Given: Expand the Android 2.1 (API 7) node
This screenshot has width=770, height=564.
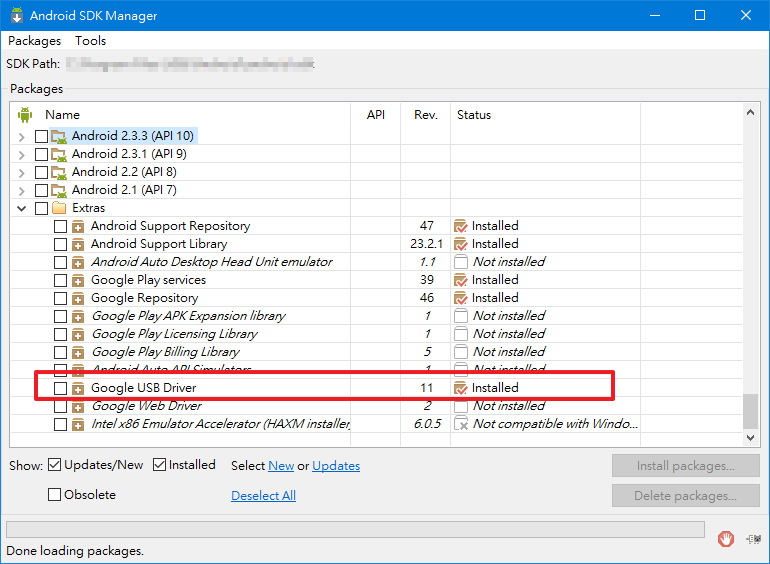Looking at the screenshot, I should click(x=21, y=190).
